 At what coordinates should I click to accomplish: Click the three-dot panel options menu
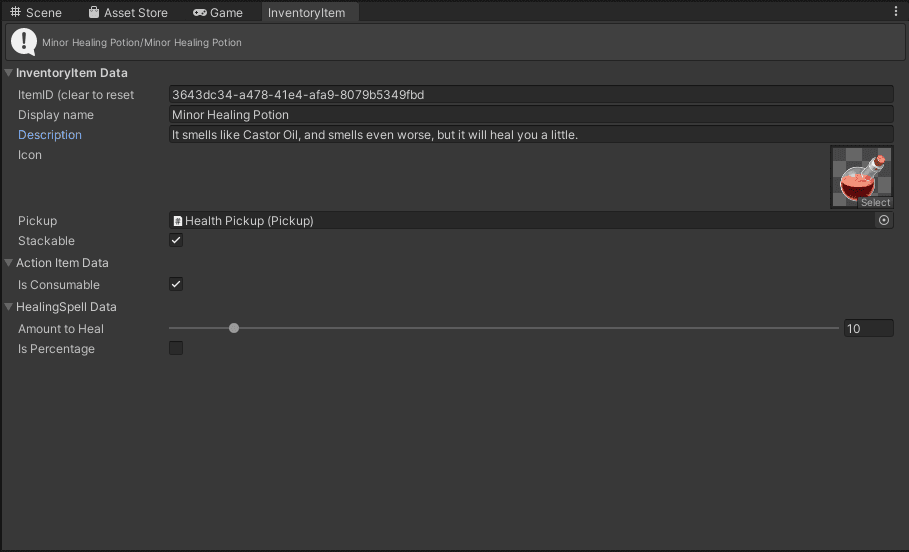(895, 12)
